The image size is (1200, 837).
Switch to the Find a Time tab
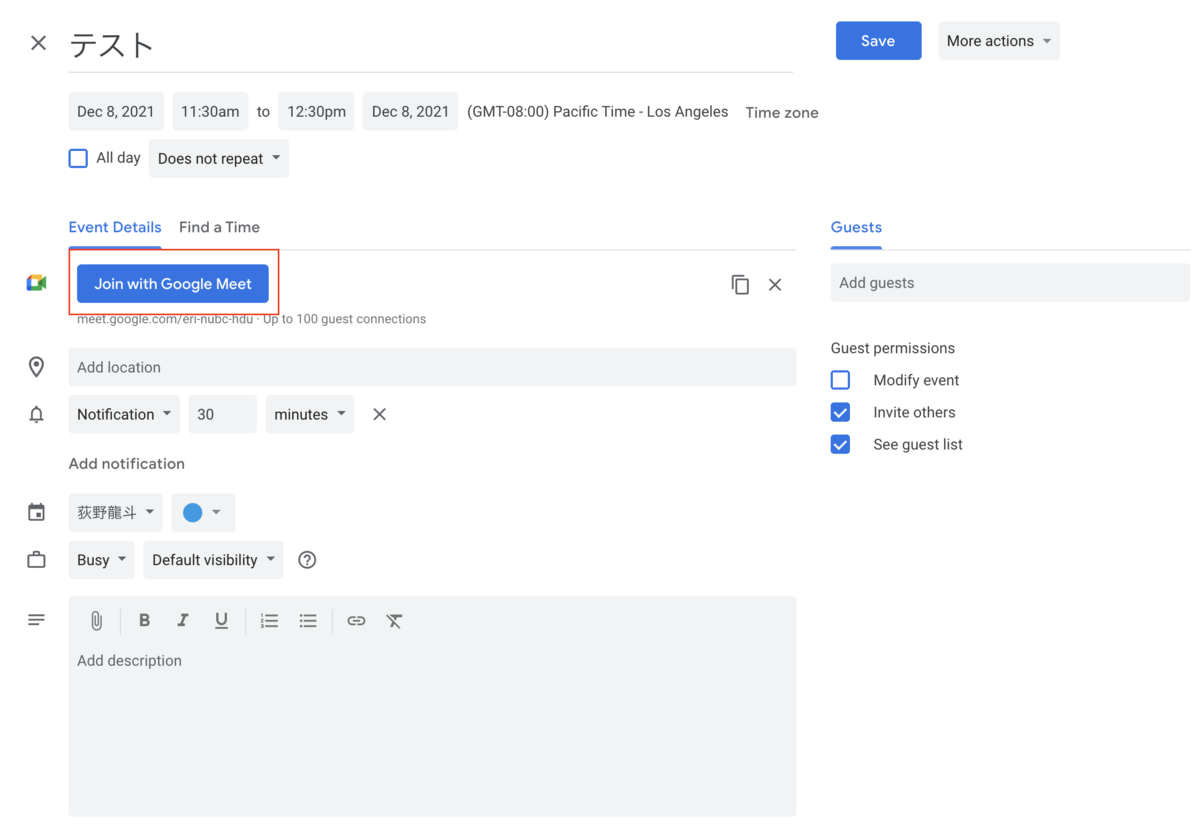[x=219, y=227]
